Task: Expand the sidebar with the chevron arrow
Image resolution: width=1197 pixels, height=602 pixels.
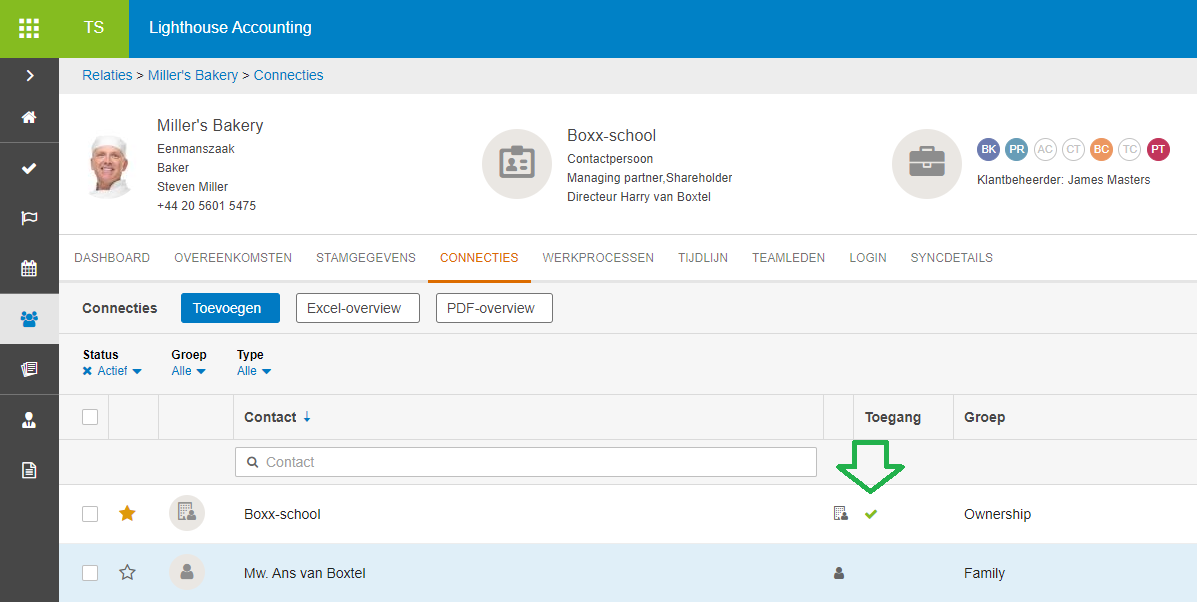Action: coord(29,75)
